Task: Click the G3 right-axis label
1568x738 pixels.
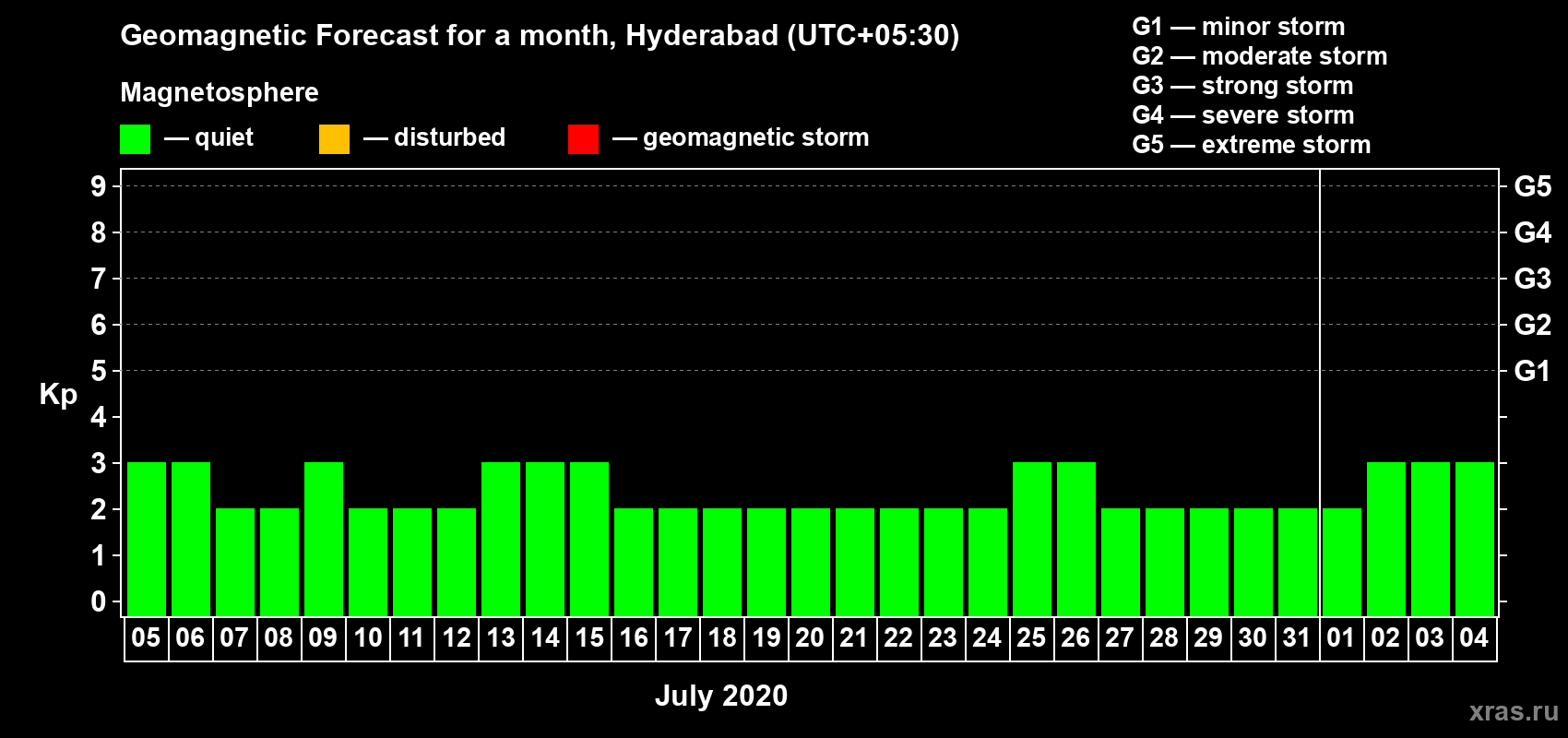Action: [1533, 279]
